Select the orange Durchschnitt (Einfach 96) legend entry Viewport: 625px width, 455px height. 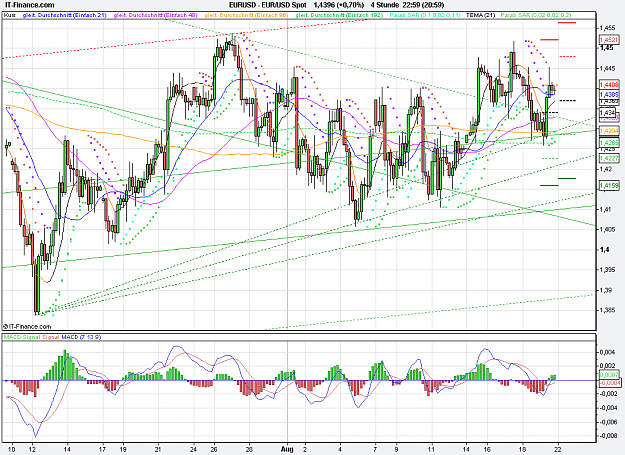247,15
